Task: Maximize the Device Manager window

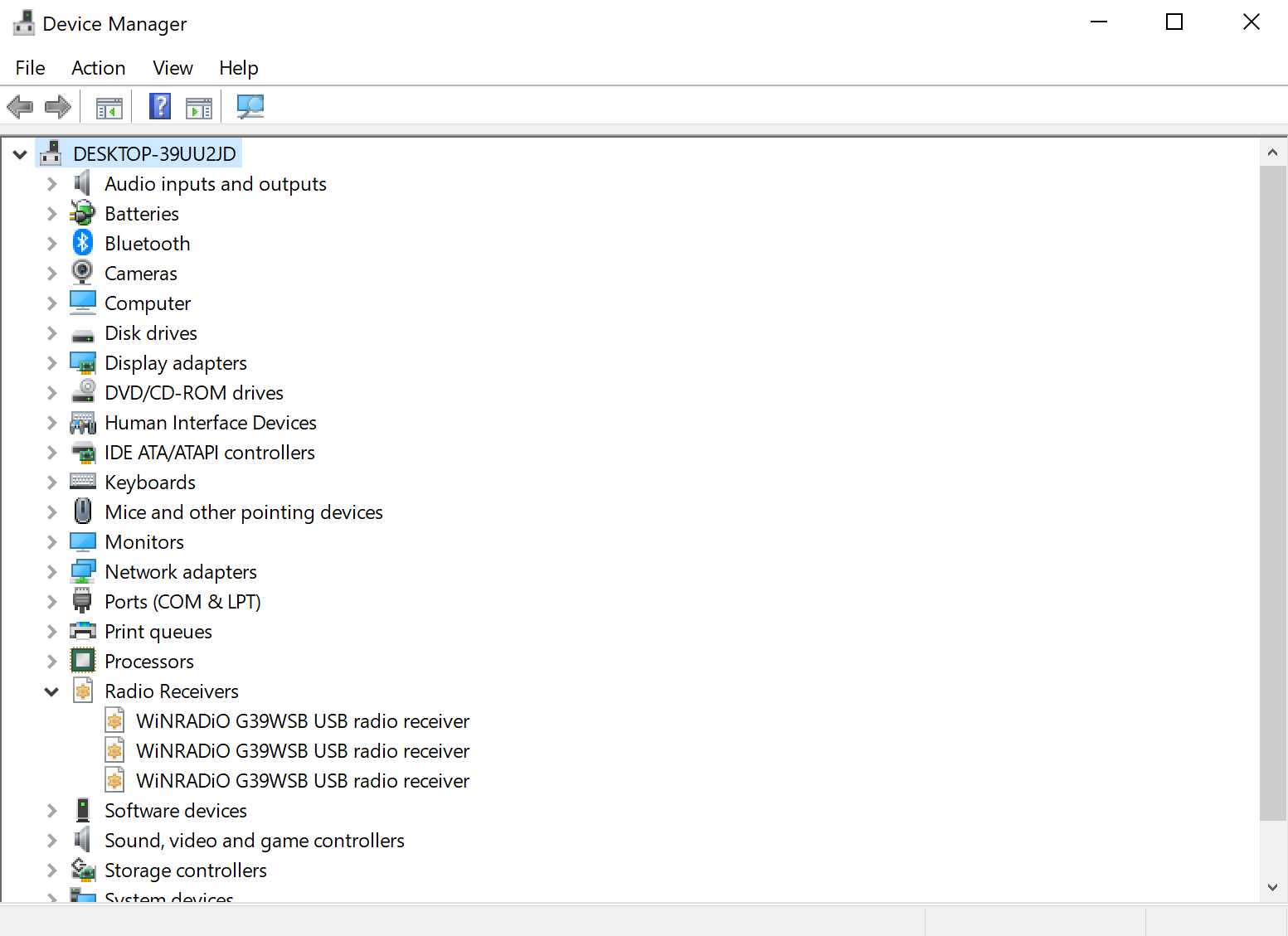Action: 1174,22
